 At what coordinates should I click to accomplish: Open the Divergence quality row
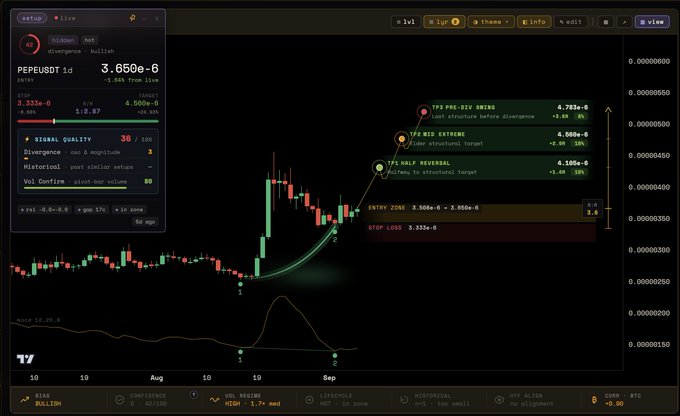click(x=88, y=154)
